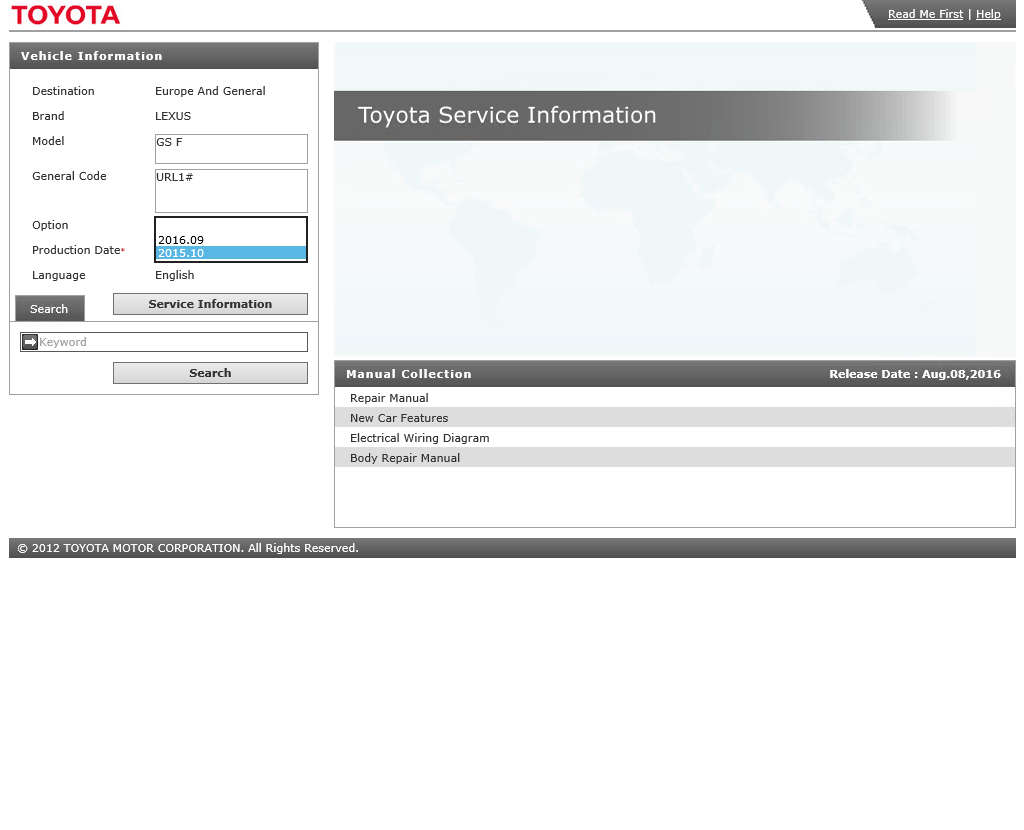Image resolution: width=1024 pixels, height=830 pixels.
Task: Click the Release Date Aug.08,2016 text
Action: [x=915, y=374]
